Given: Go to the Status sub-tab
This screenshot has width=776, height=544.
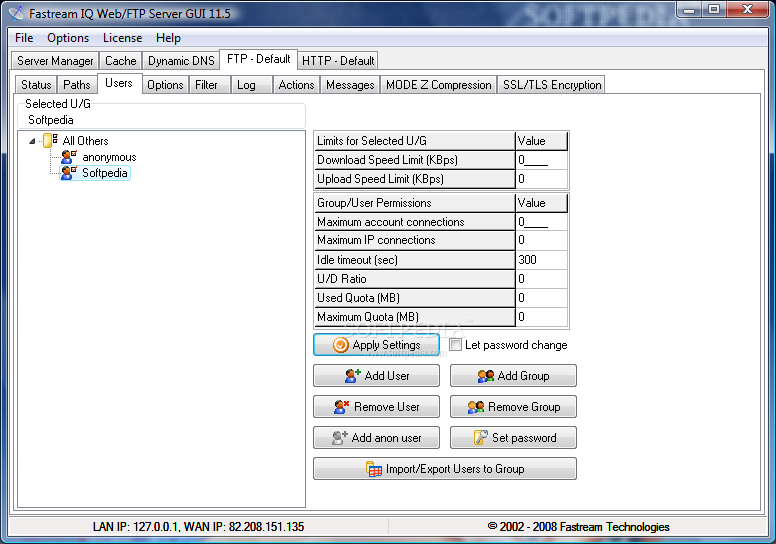Looking at the screenshot, I should [x=36, y=85].
